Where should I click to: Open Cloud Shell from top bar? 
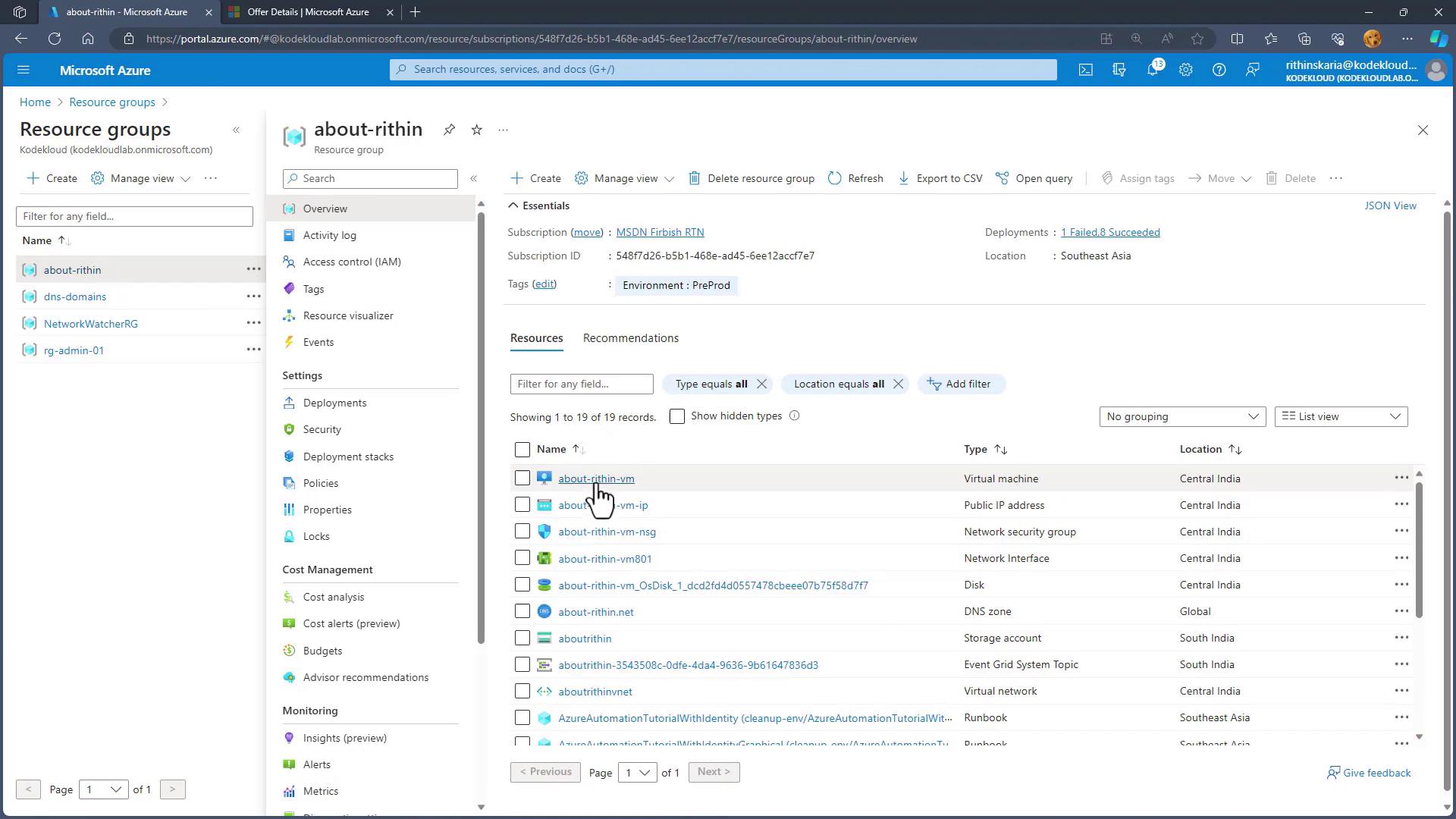coord(1086,70)
